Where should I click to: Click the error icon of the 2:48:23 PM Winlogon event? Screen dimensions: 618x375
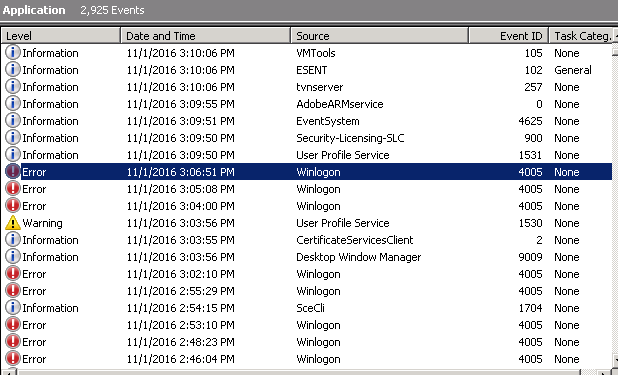(x=13, y=341)
